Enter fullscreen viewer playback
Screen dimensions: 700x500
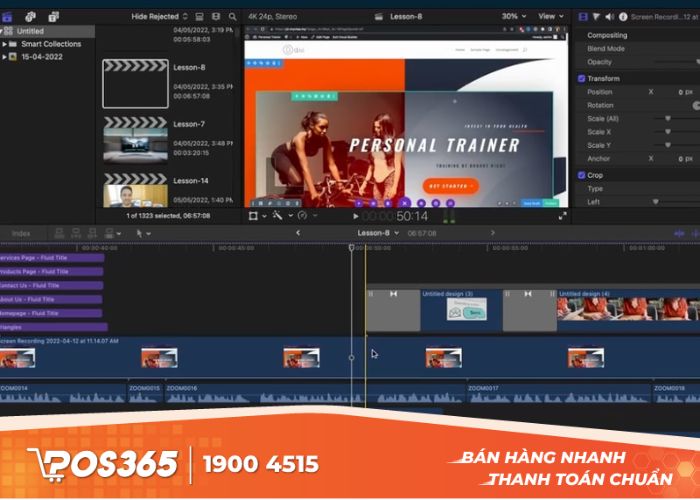pos(562,216)
